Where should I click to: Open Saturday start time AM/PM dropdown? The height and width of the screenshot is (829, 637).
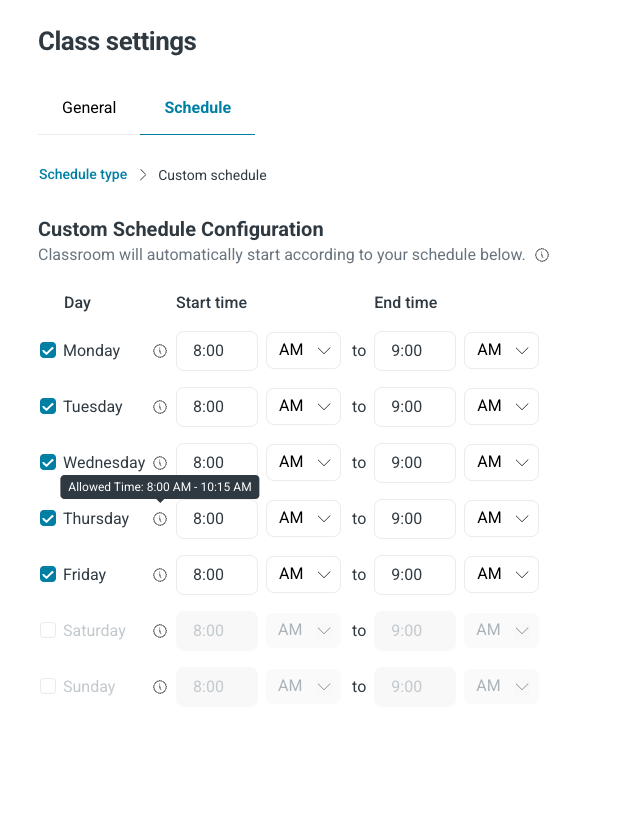coord(303,631)
